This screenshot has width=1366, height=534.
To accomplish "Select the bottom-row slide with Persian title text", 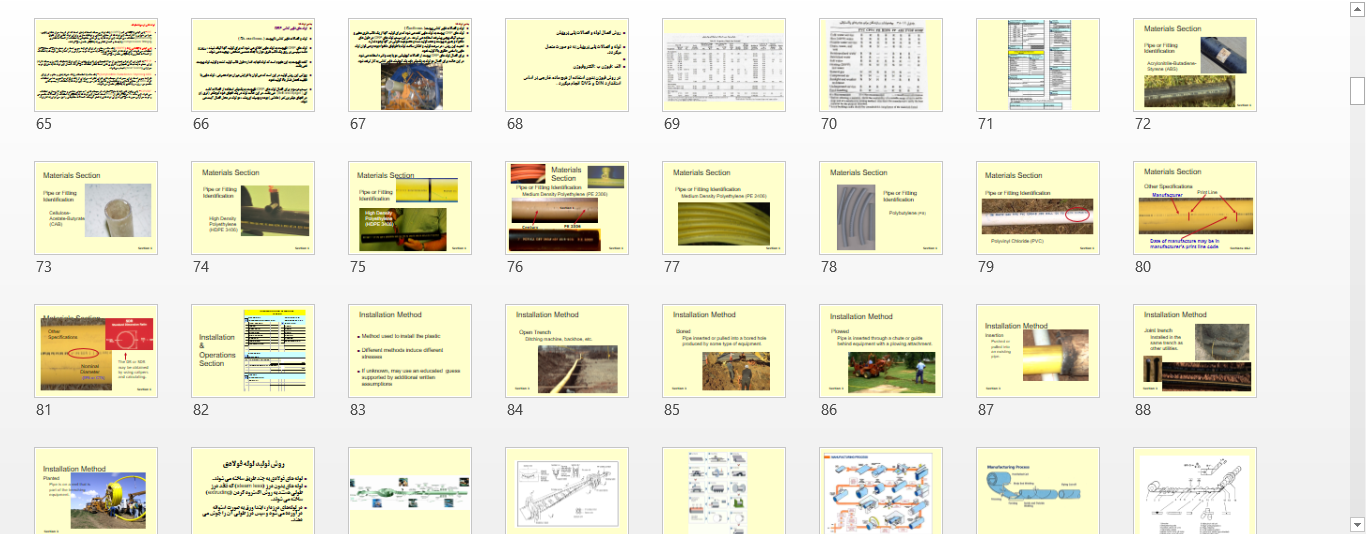I will click(x=253, y=490).
